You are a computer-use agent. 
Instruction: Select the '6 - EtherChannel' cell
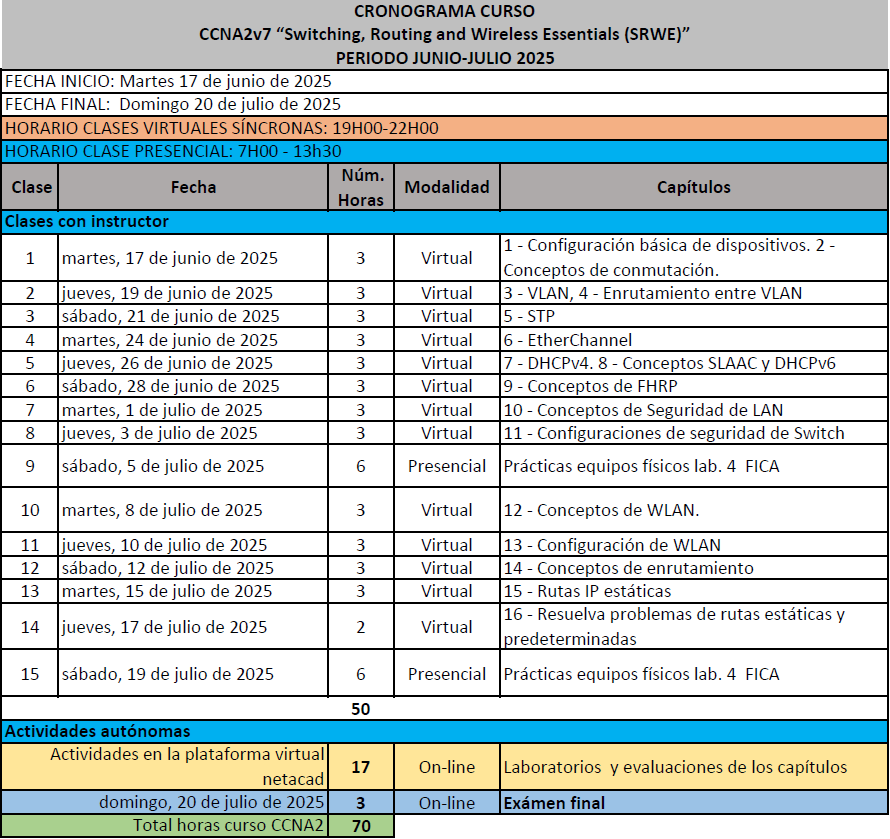694,339
